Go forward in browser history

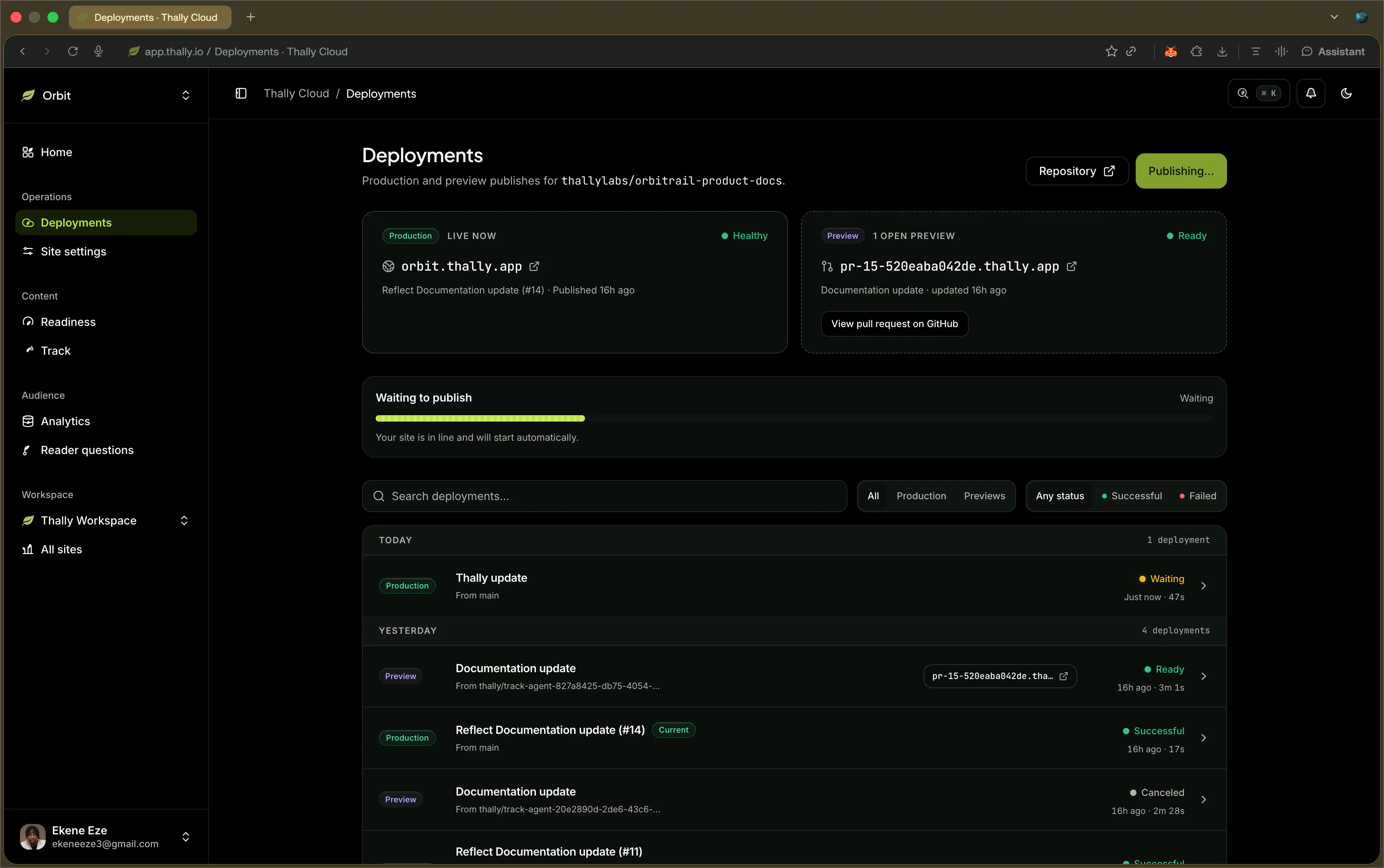pos(47,51)
